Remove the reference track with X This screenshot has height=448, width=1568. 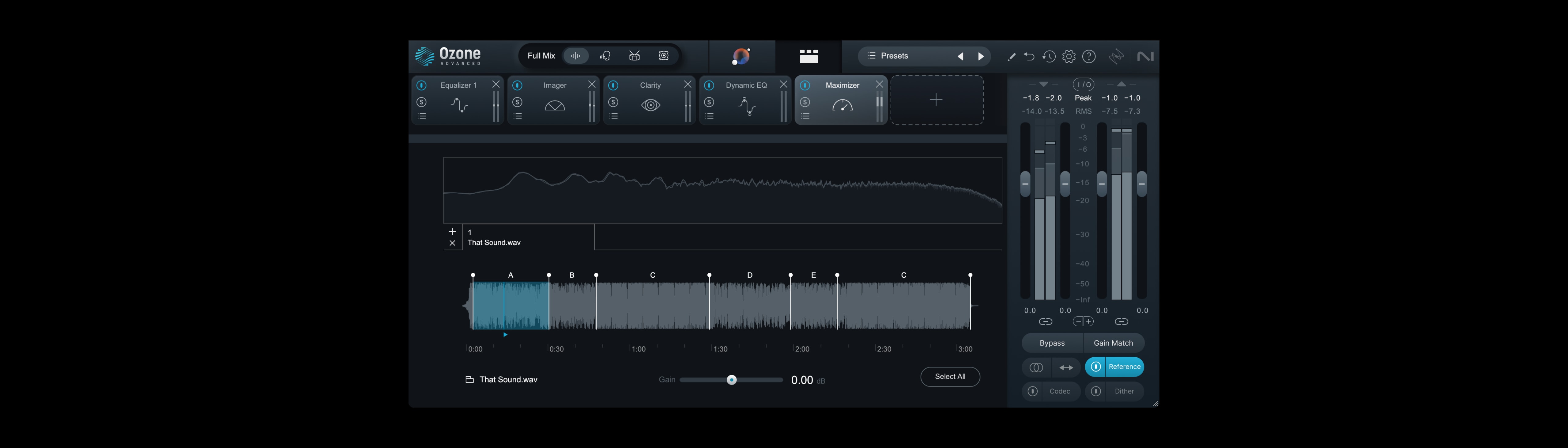452,243
